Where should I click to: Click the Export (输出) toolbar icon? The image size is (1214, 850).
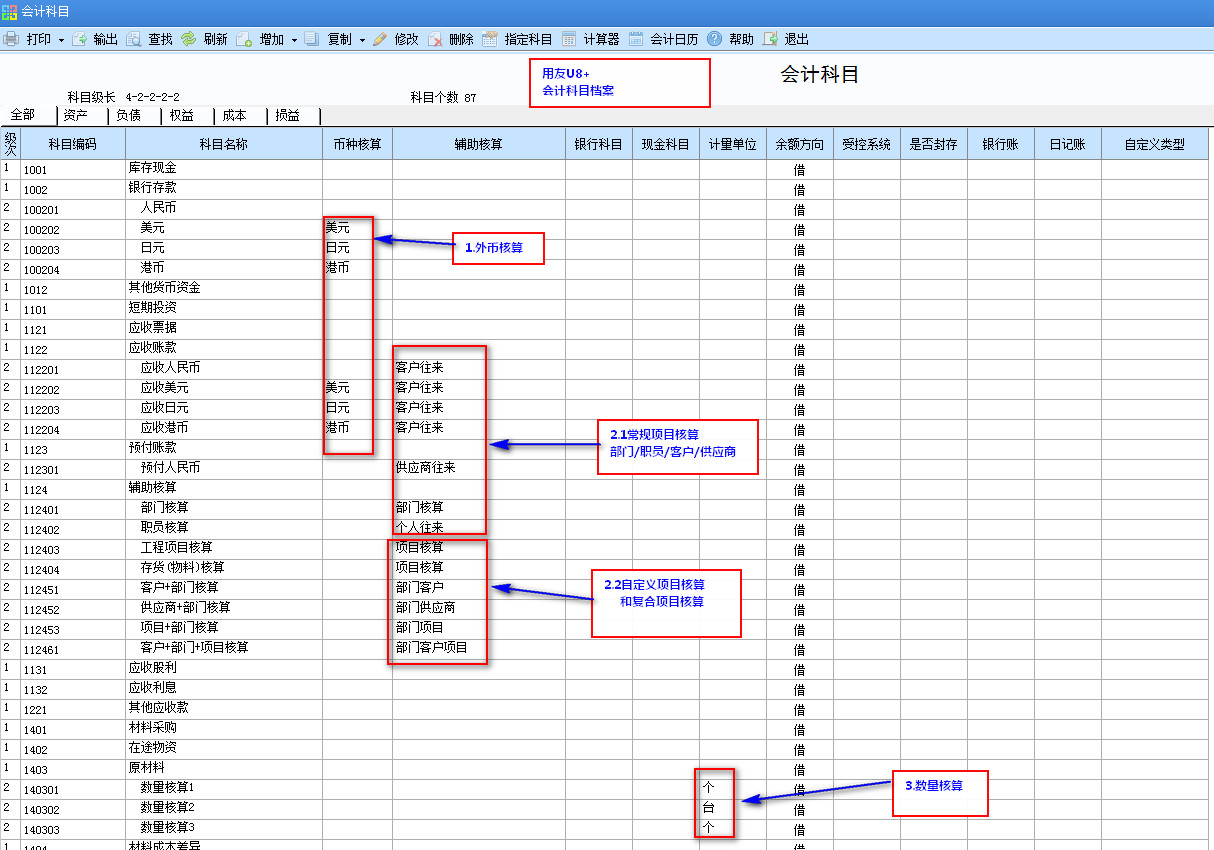79,39
